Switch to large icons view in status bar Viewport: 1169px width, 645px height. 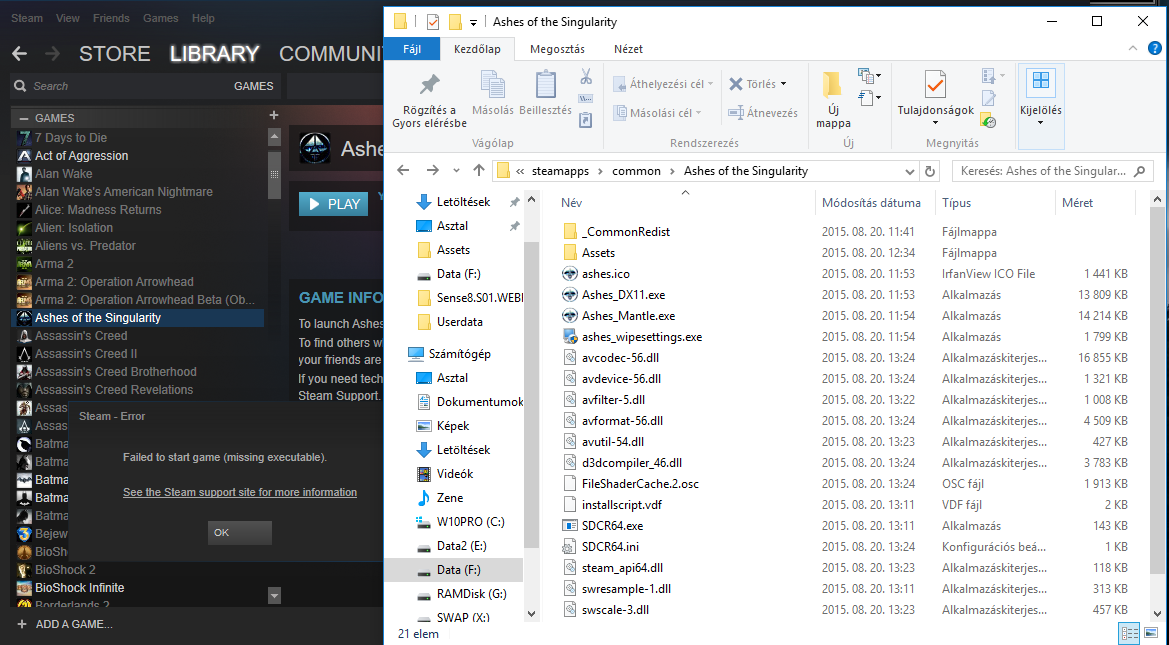[x=1153, y=634]
